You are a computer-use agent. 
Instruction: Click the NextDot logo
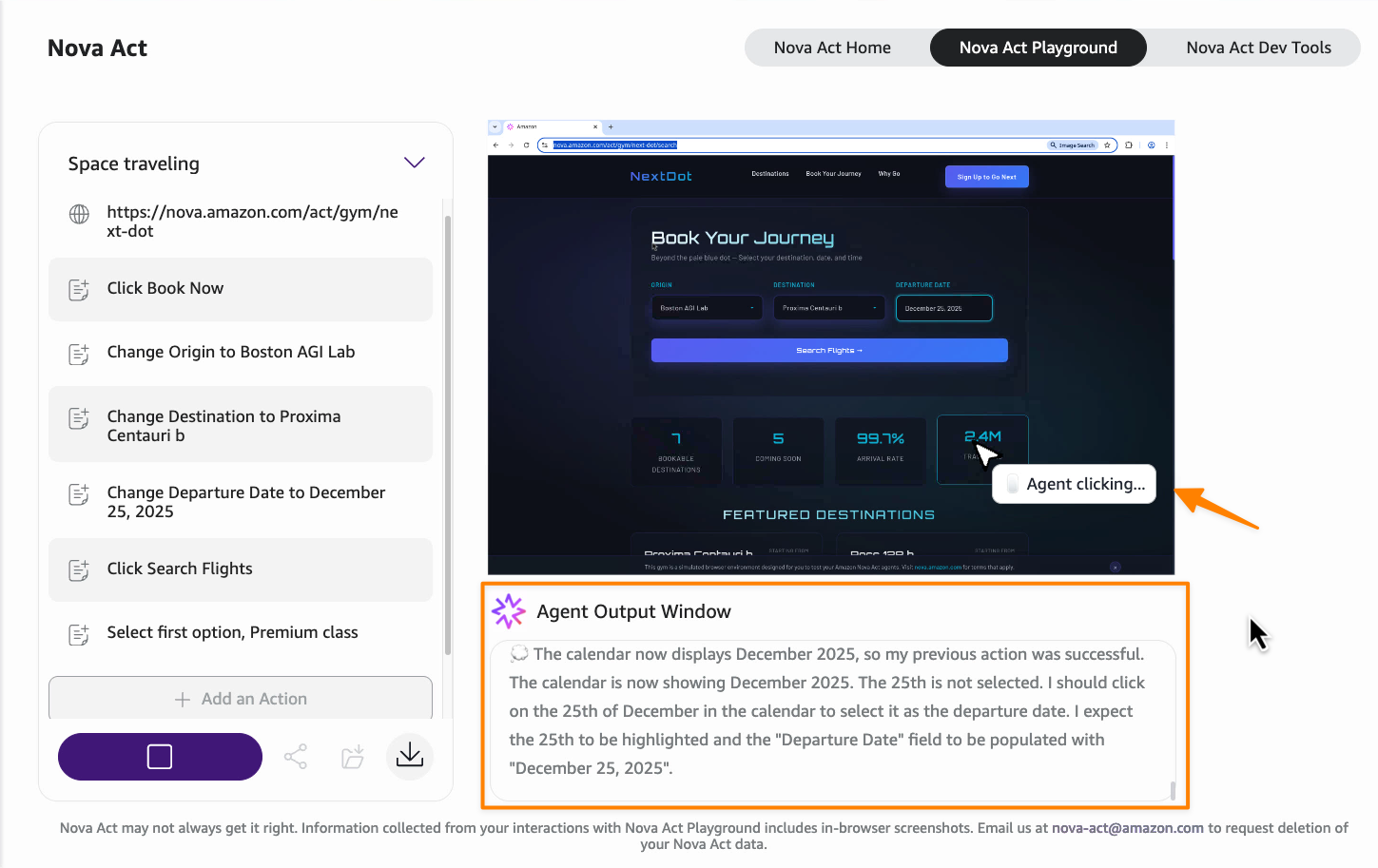coord(661,177)
